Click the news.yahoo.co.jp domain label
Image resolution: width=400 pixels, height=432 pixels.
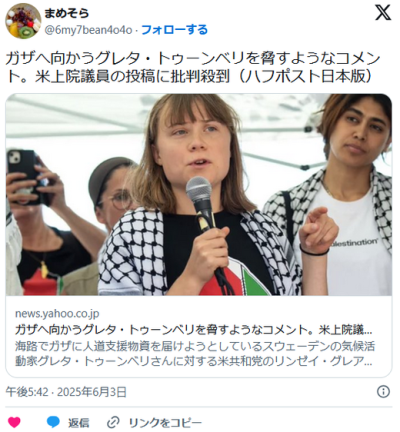tap(57, 314)
